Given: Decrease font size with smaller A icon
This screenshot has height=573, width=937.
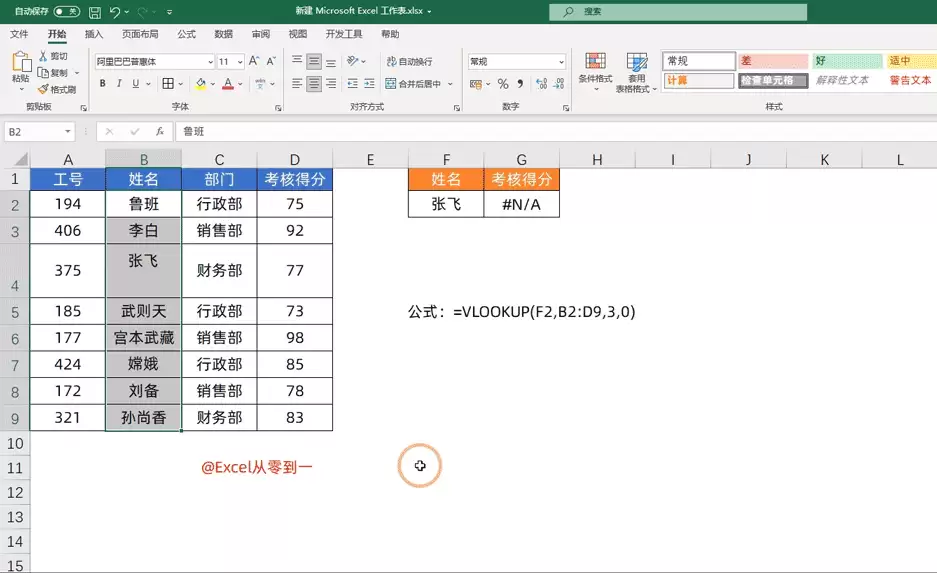Looking at the screenshot, I should tap(271, 61).
